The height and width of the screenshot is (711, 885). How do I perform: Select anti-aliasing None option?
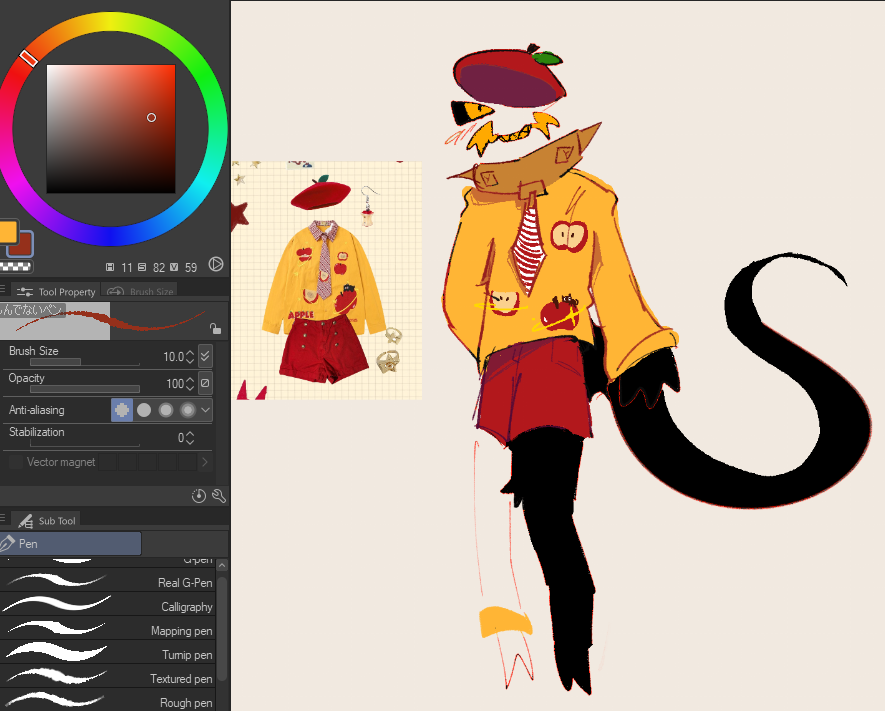(x=122, y=410)
